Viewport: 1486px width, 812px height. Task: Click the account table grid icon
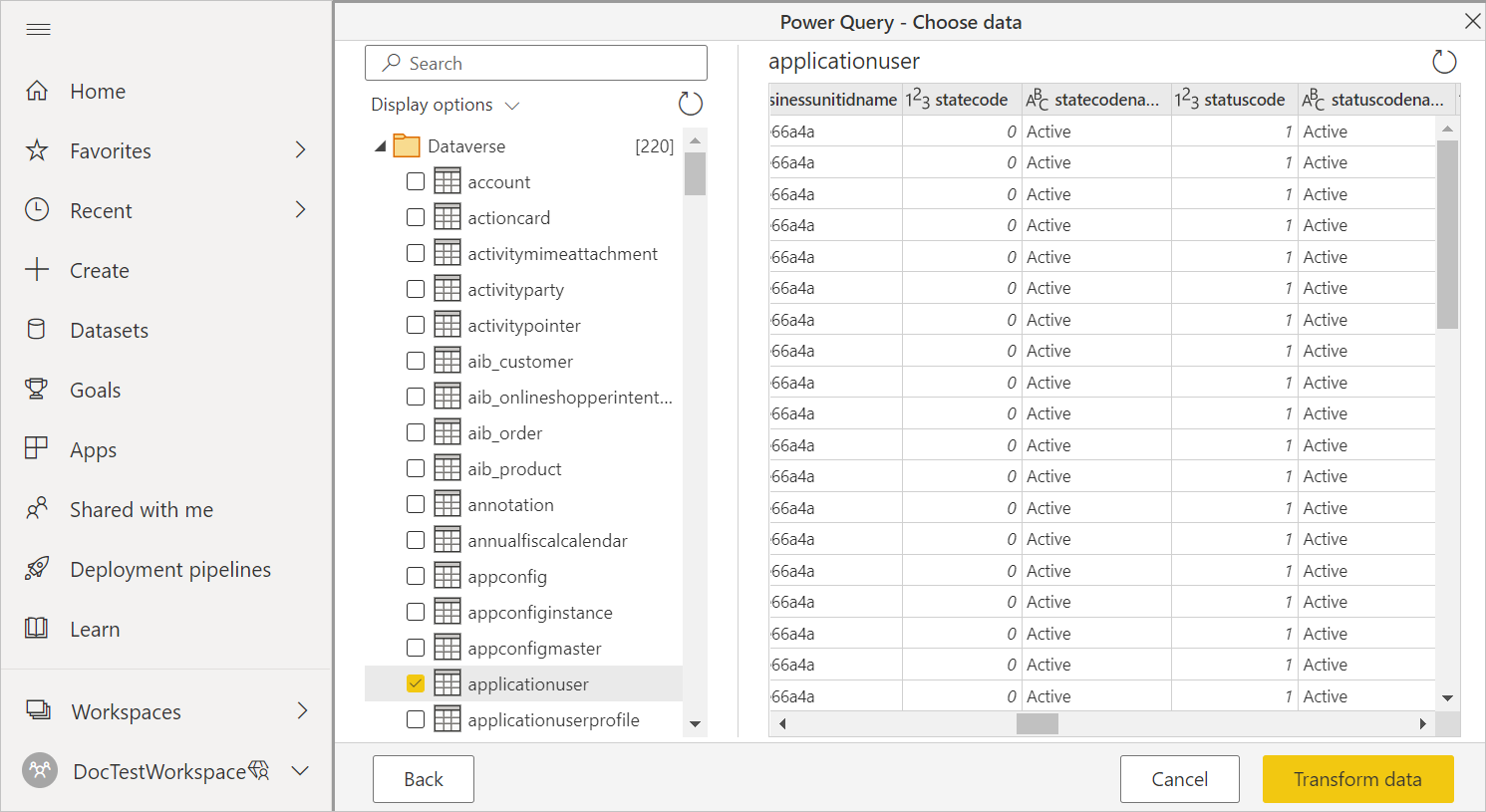point(446,181)
